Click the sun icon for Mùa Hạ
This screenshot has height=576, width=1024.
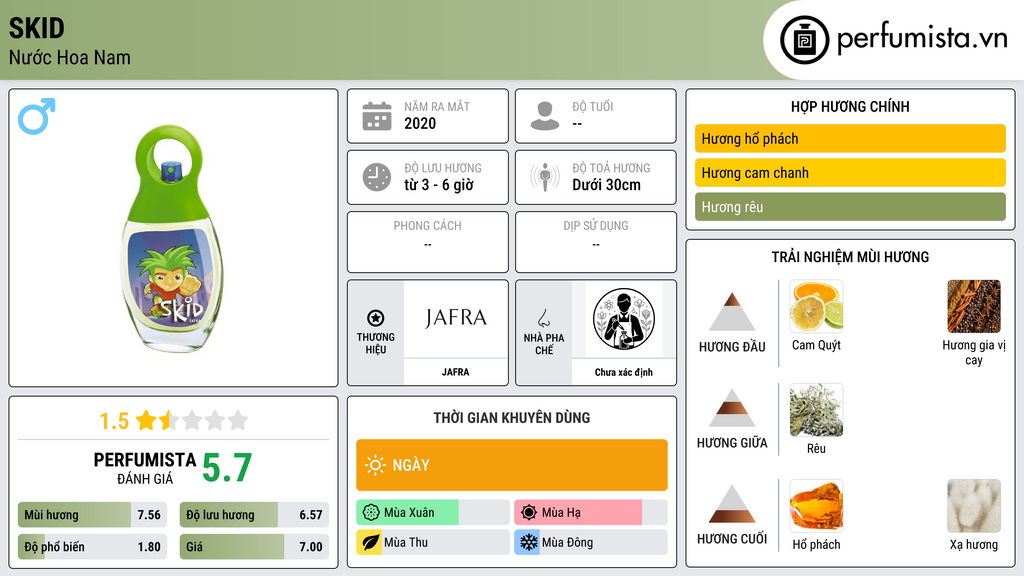pos(529,513)
